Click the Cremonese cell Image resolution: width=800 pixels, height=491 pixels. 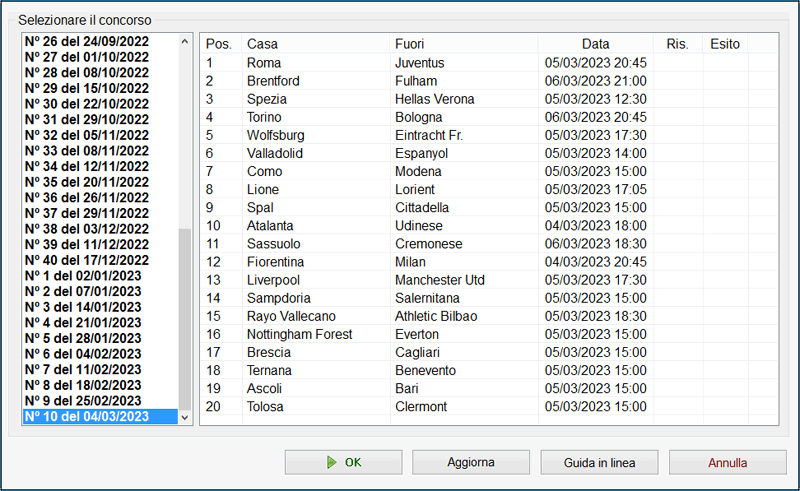click(464, 244)
